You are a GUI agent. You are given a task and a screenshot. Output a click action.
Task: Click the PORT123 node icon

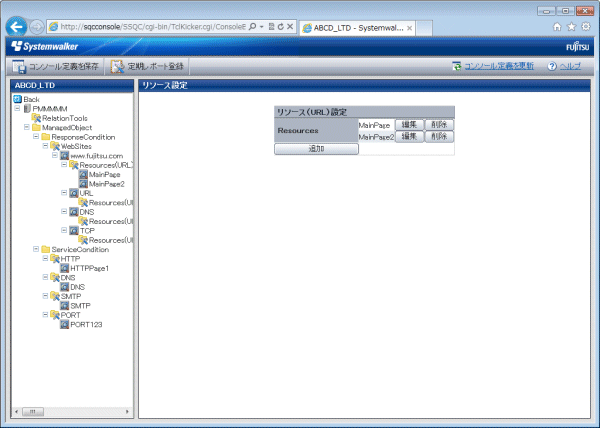pos(64,324)
